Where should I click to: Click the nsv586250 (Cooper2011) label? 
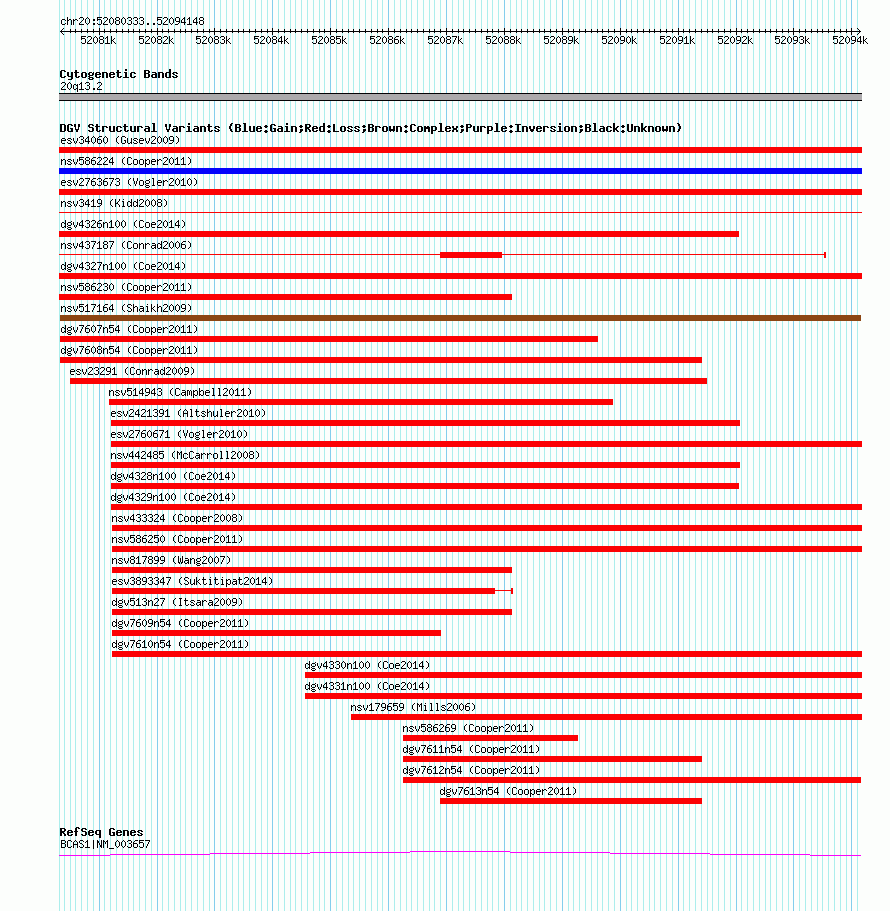click(177, 539)
